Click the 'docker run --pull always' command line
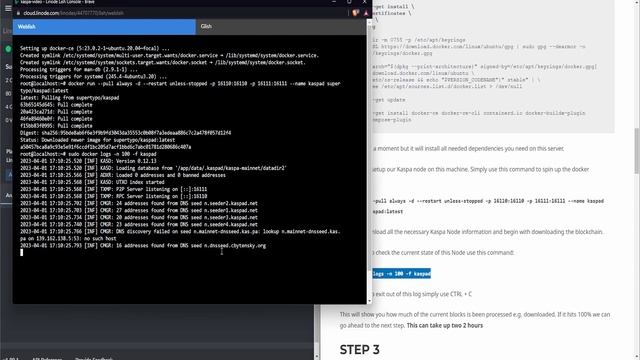The height and width of the screenshot is (360, 640). pos(180,87)
